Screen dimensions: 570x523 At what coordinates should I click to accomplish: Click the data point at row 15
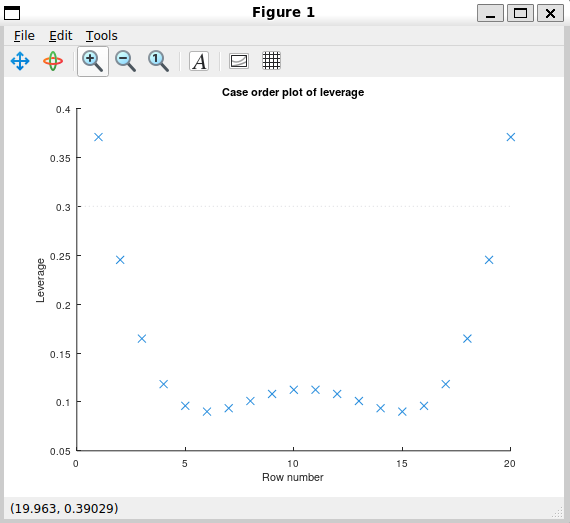coord(402,412)
